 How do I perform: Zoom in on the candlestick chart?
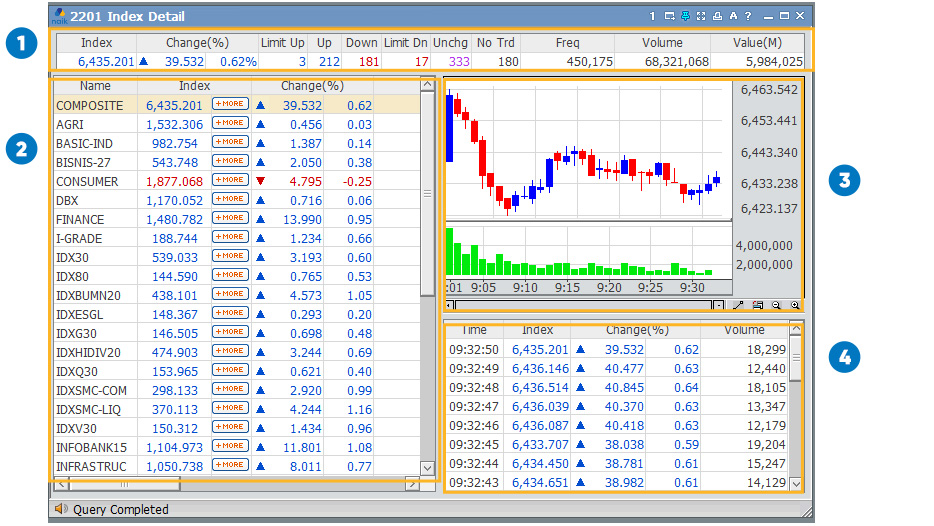click(x=795, y=305)
